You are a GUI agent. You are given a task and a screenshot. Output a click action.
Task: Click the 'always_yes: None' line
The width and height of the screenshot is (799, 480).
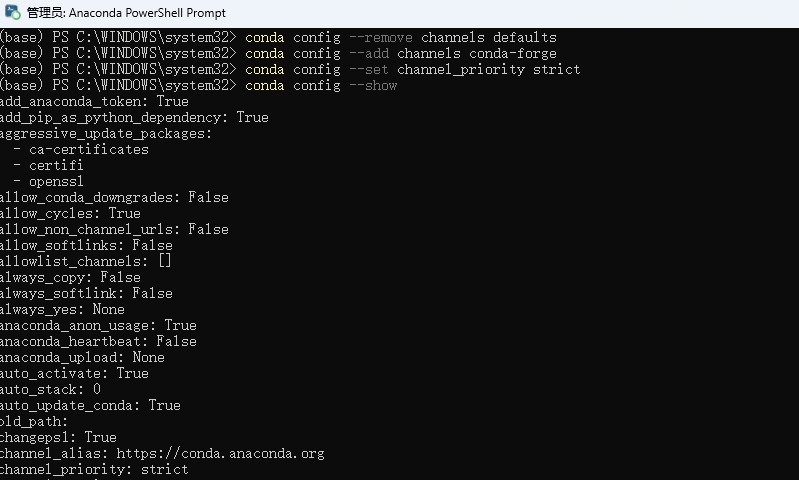coord(62,309)
